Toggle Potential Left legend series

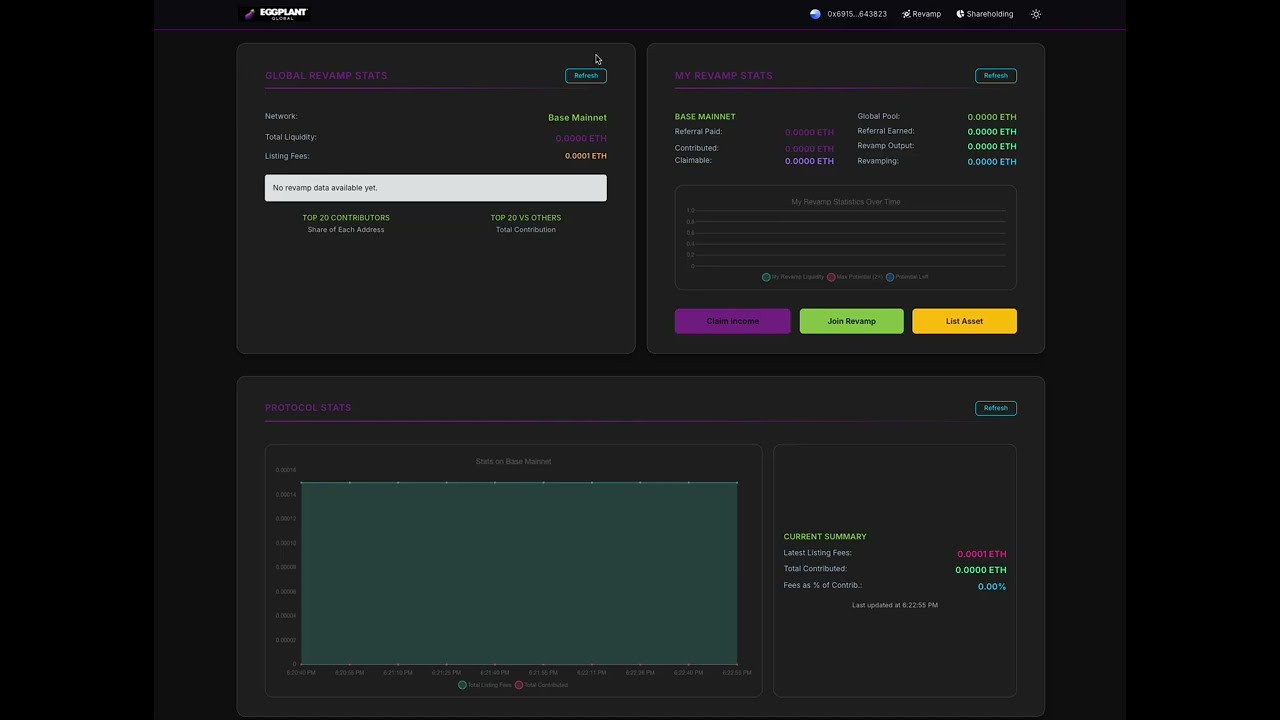[908, 277]
